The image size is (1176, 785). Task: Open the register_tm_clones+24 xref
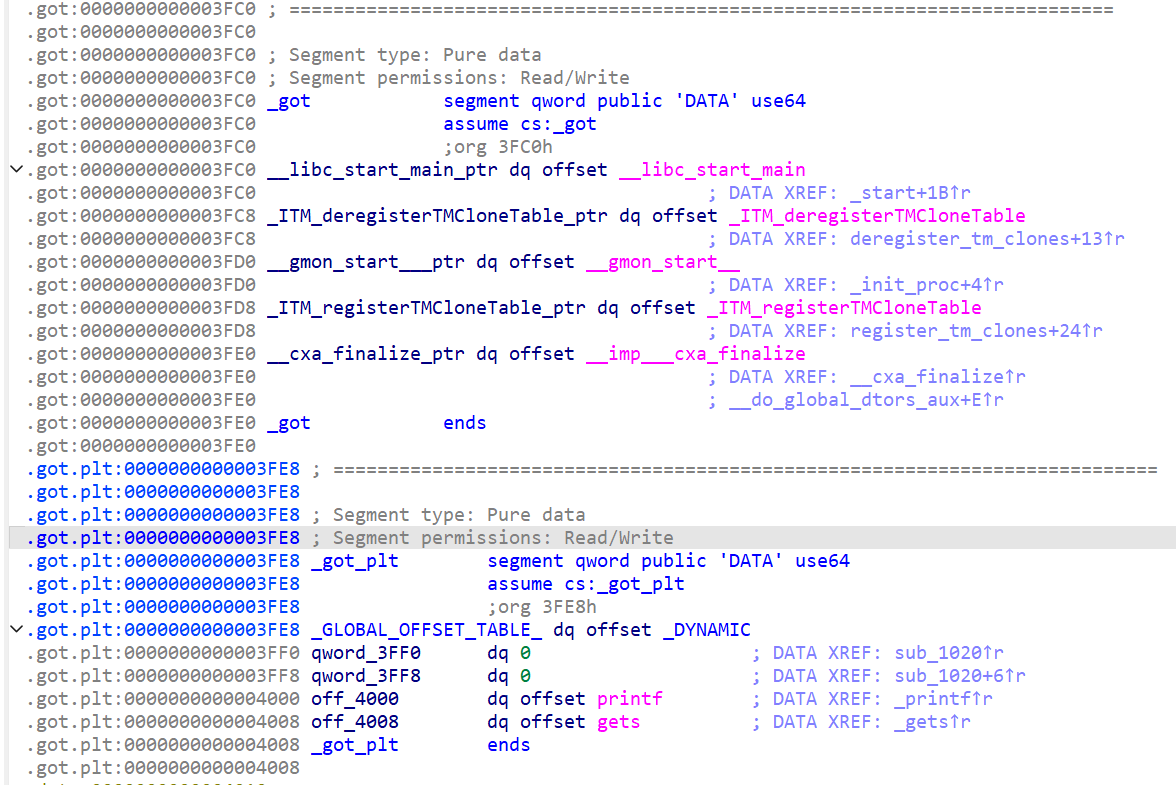click(x=976, y=331)
